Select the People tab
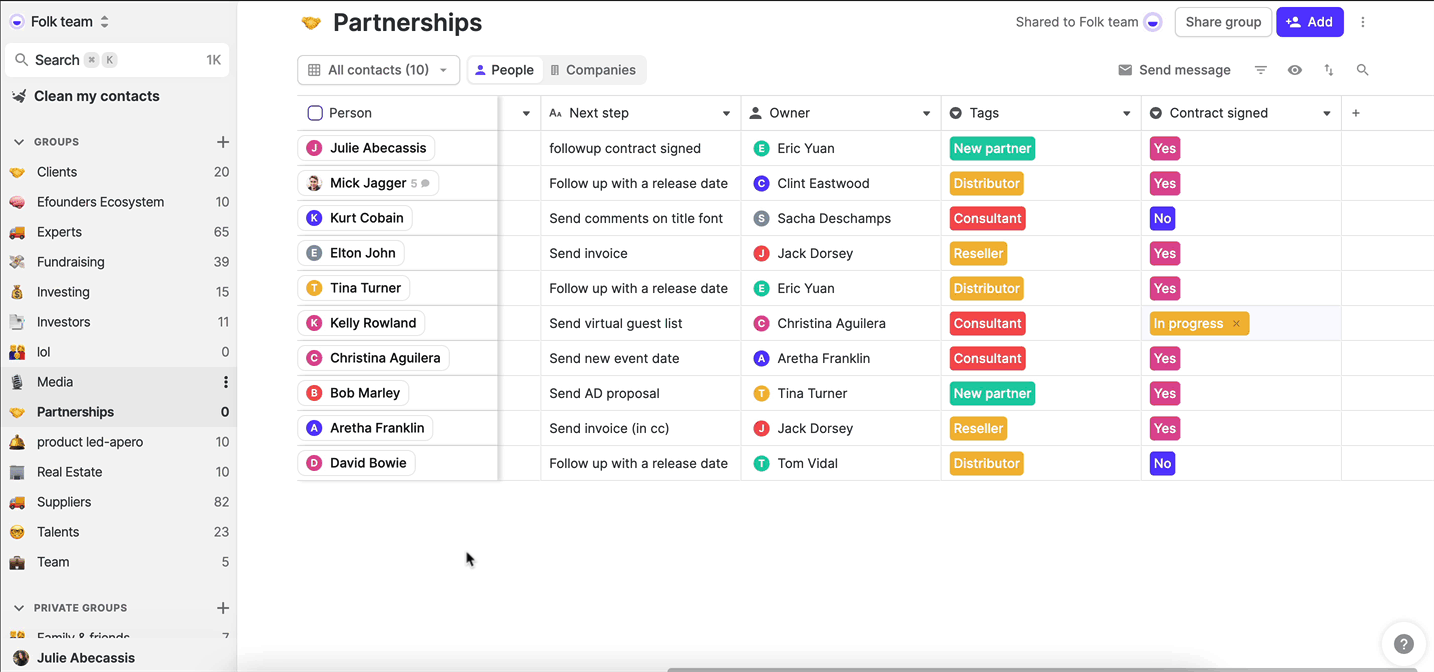 point(504,70)
